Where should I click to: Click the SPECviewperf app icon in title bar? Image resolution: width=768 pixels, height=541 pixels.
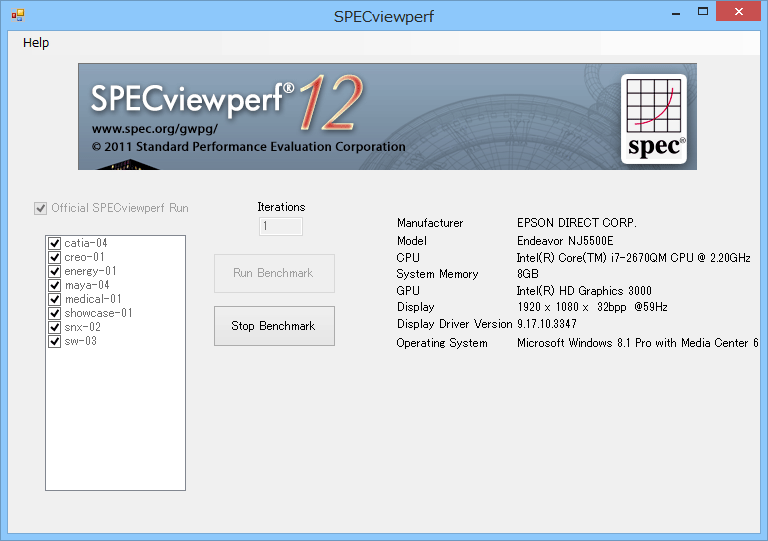[18, 16]
